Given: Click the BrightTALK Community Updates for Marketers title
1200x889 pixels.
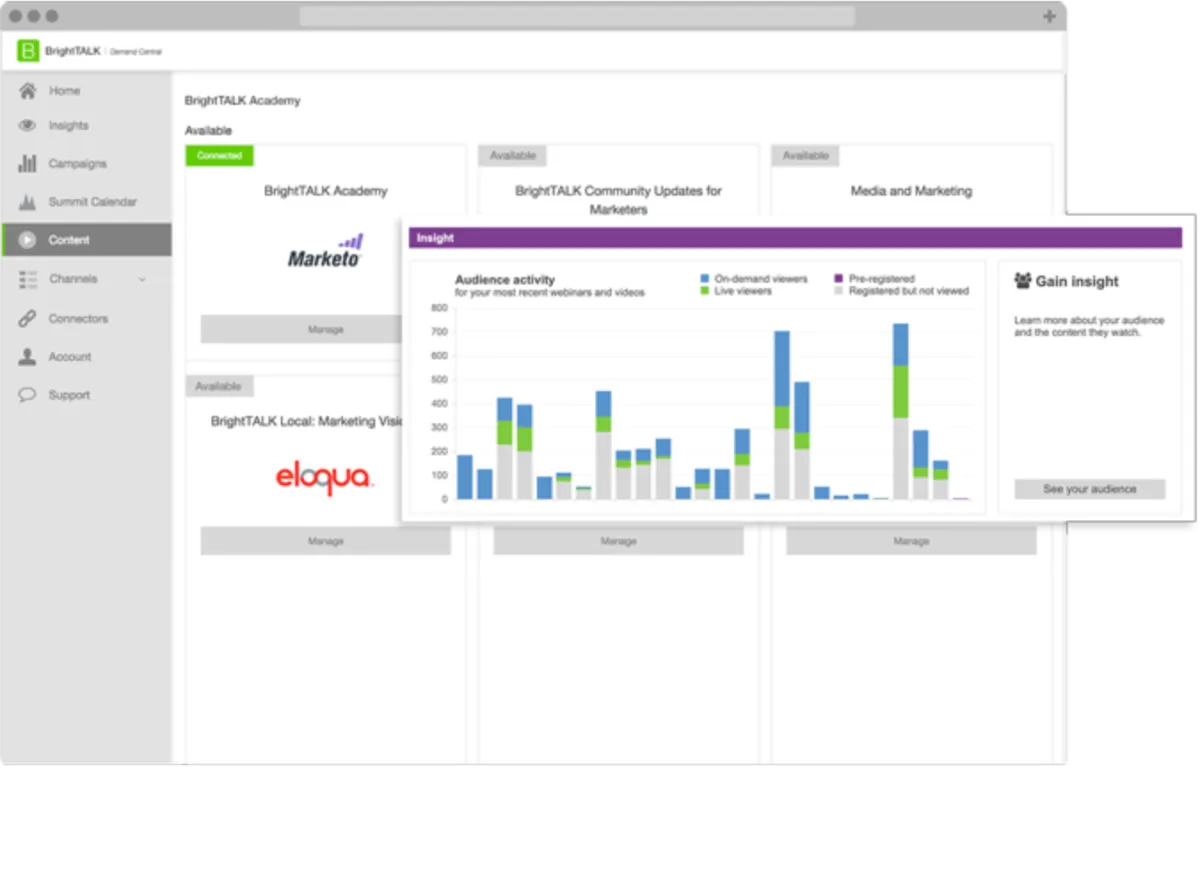Looking at the screenshot, I should click(x=618, y=200).
